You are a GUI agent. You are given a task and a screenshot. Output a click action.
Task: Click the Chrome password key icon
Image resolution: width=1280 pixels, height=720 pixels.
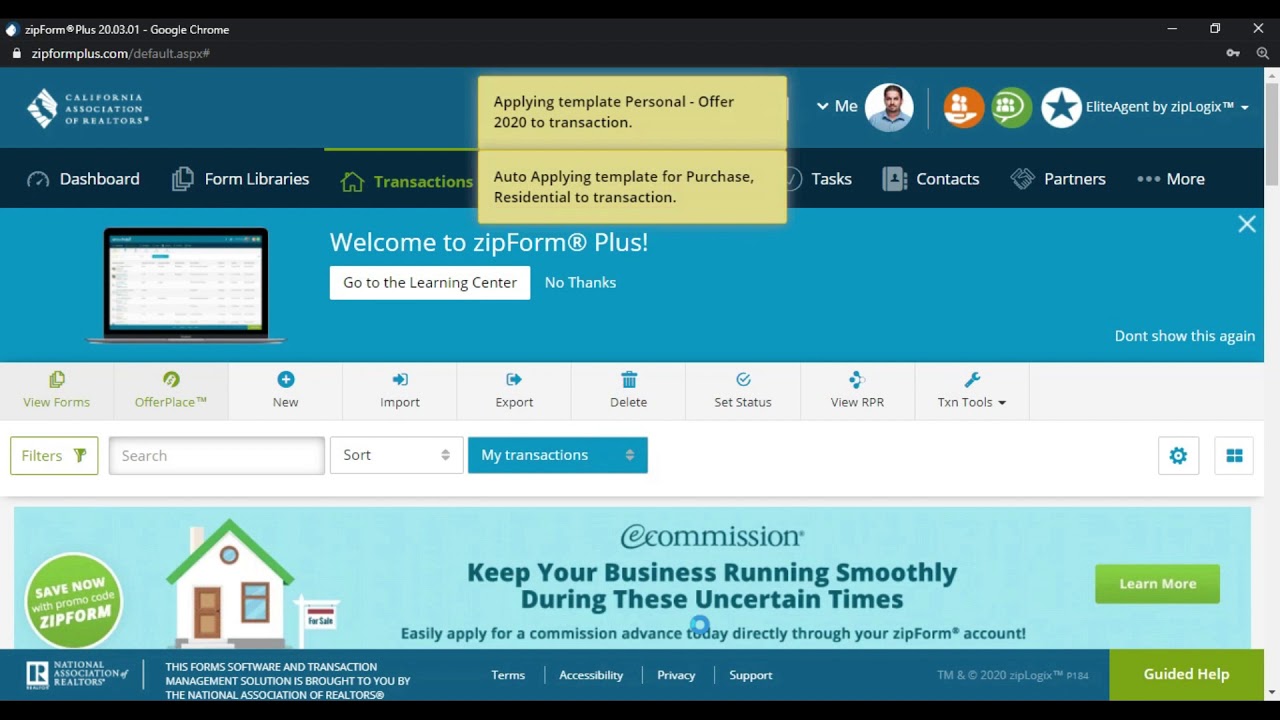coord(1234,53)
